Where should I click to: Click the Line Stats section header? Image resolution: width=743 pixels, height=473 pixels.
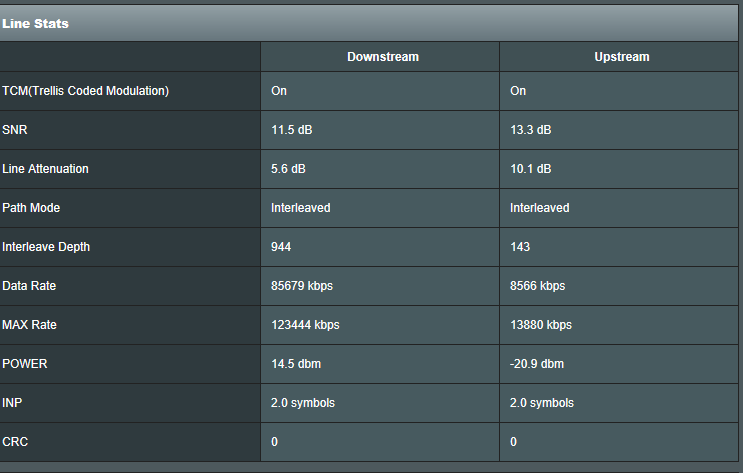pyautogui.click(x=36, y=23)
